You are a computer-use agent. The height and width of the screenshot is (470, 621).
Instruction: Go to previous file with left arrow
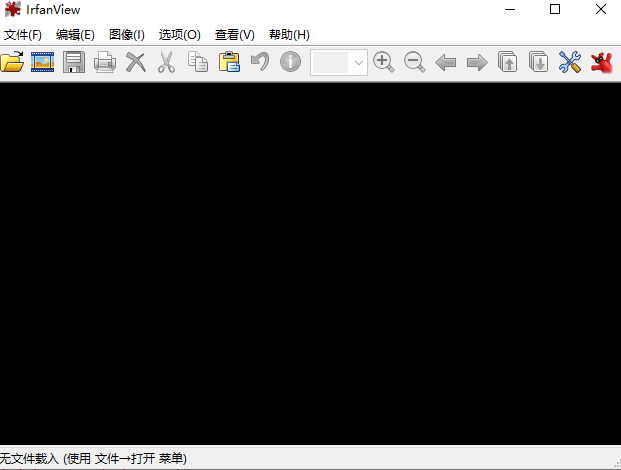446,63
